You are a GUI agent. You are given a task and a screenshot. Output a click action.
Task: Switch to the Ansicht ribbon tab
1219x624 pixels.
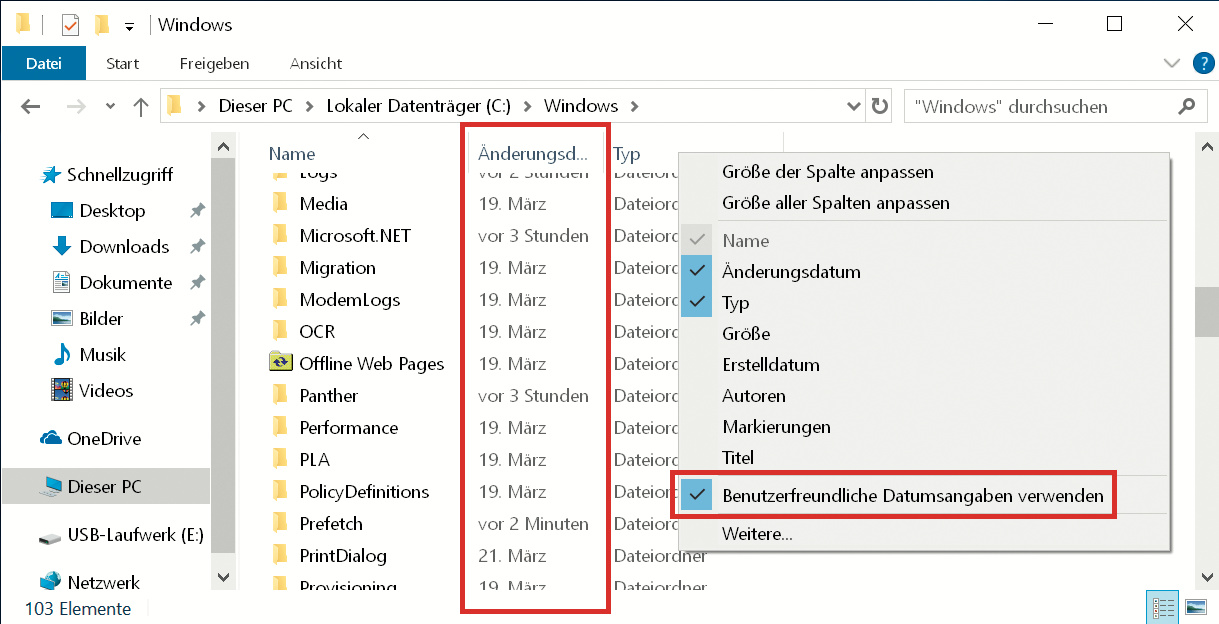pyautogui.click(x=316, y=63)
